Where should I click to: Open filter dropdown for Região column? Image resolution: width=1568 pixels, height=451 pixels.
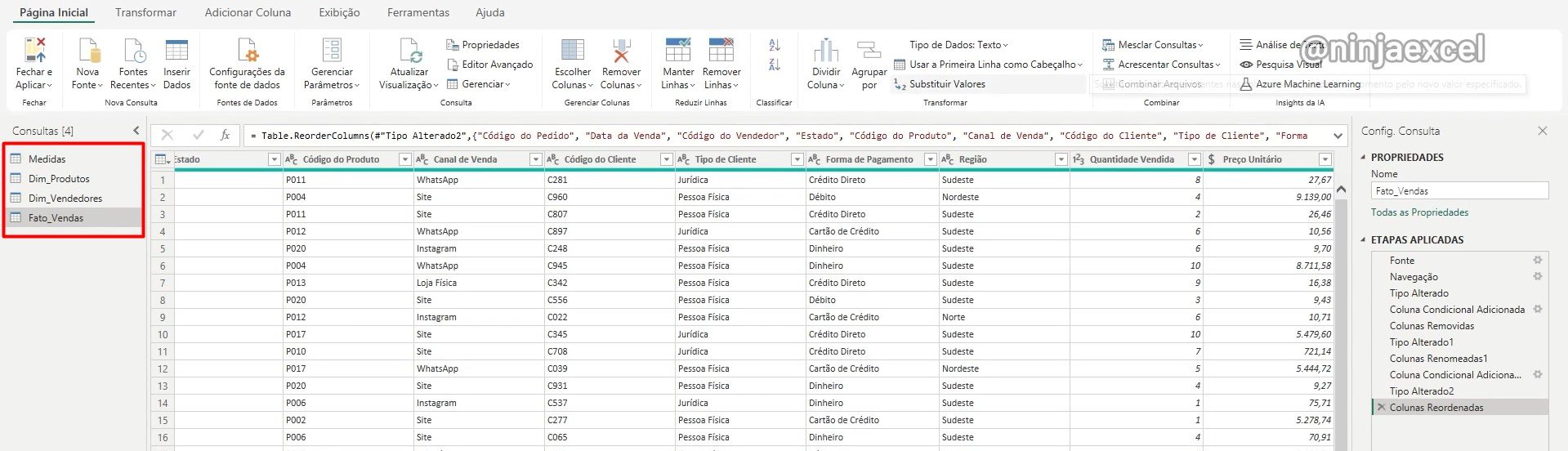coord(1061,159)
